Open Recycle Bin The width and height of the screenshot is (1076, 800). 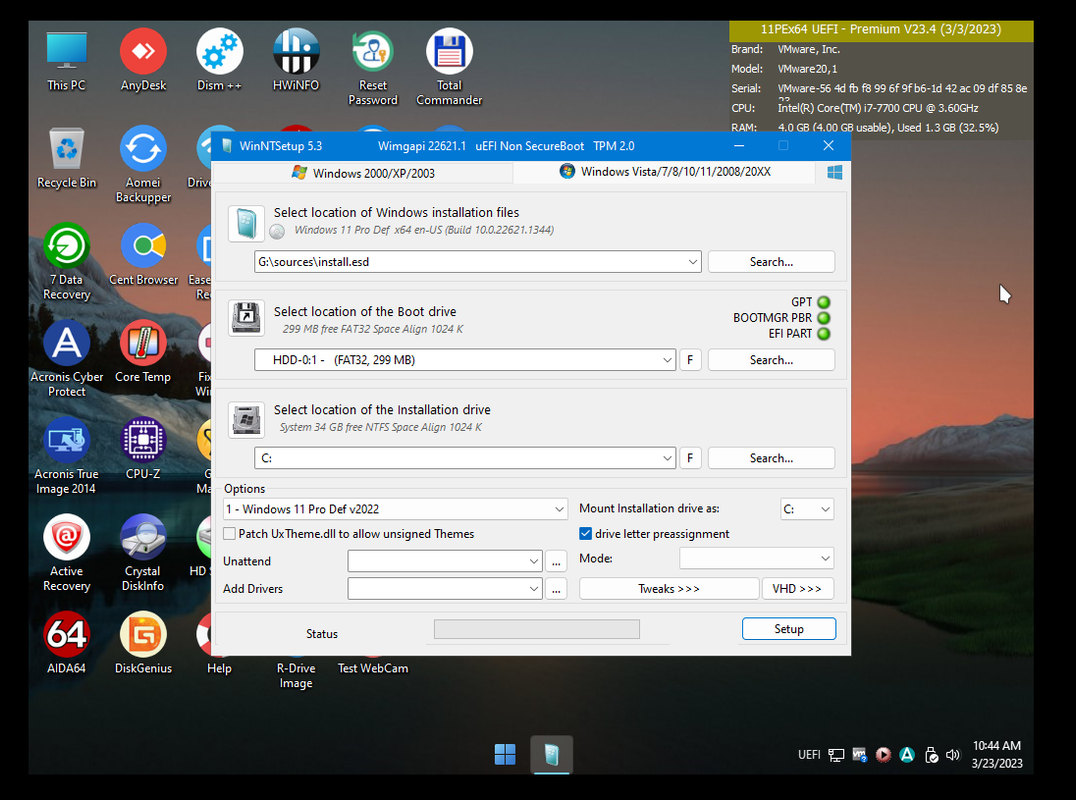click(67, 158)
